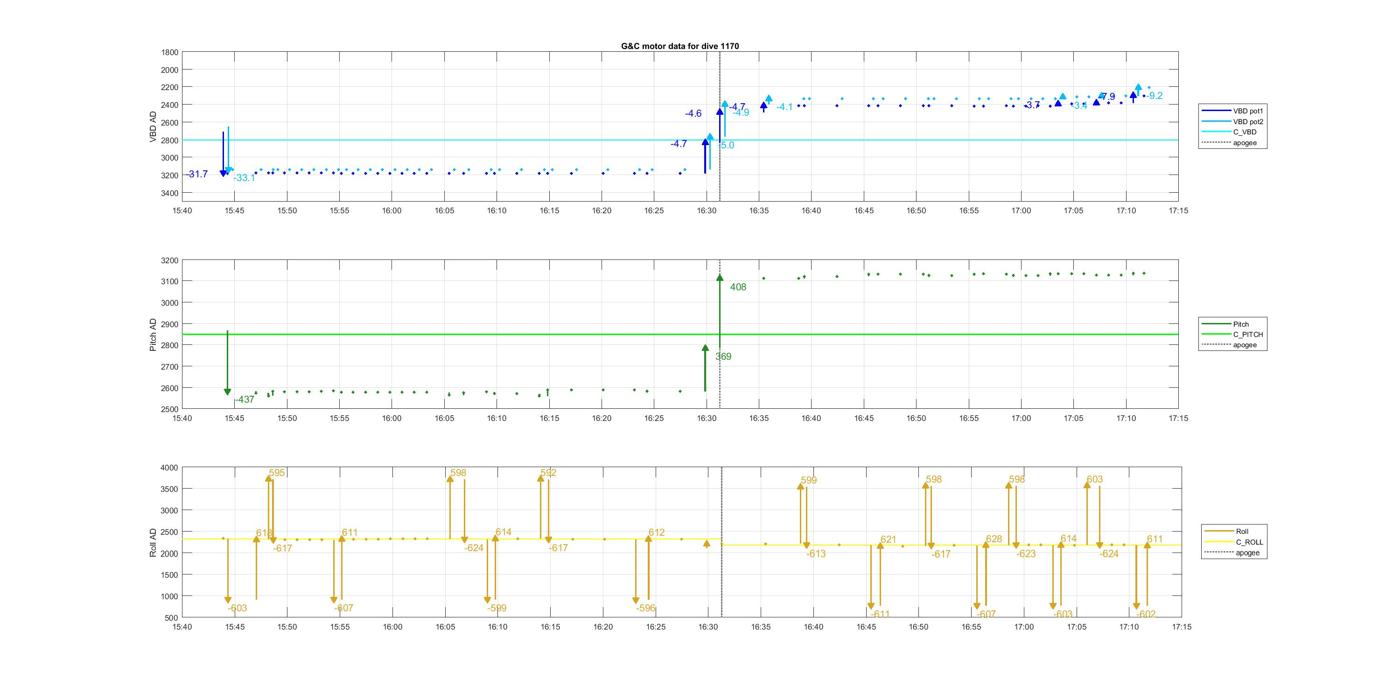Click the 592 roll data label
This screenshot has width=1400, height=693.
tap(548, 473)
